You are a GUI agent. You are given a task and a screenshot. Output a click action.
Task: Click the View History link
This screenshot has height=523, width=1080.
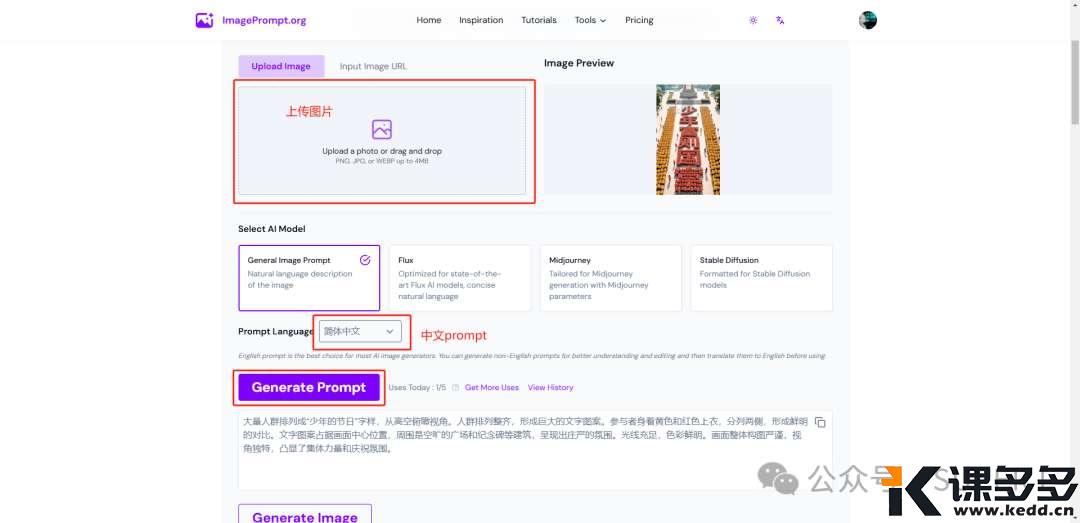click(550, 388)
